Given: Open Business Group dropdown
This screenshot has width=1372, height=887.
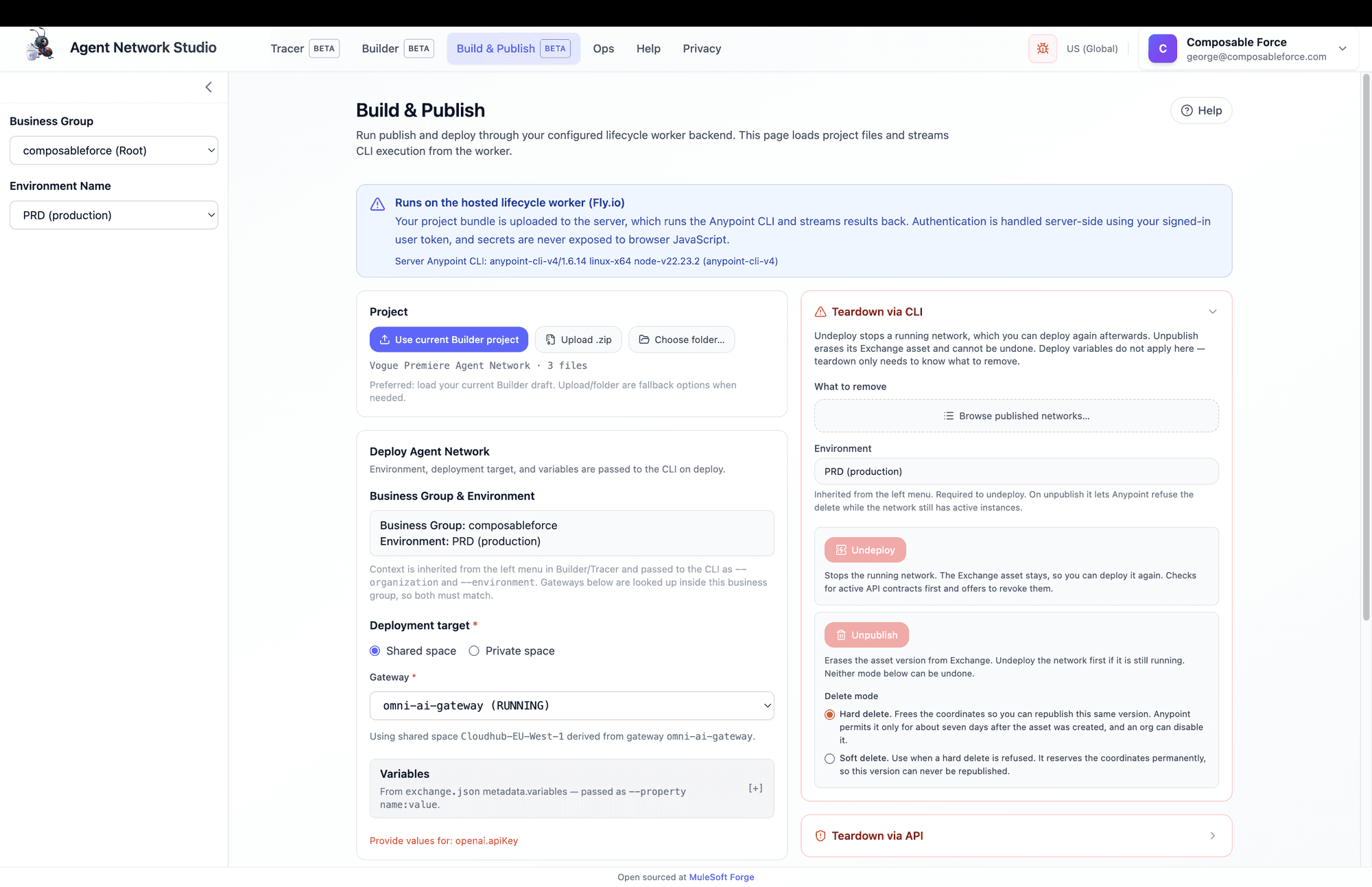Looking at the screenshot, I should [x=114, y=150].
